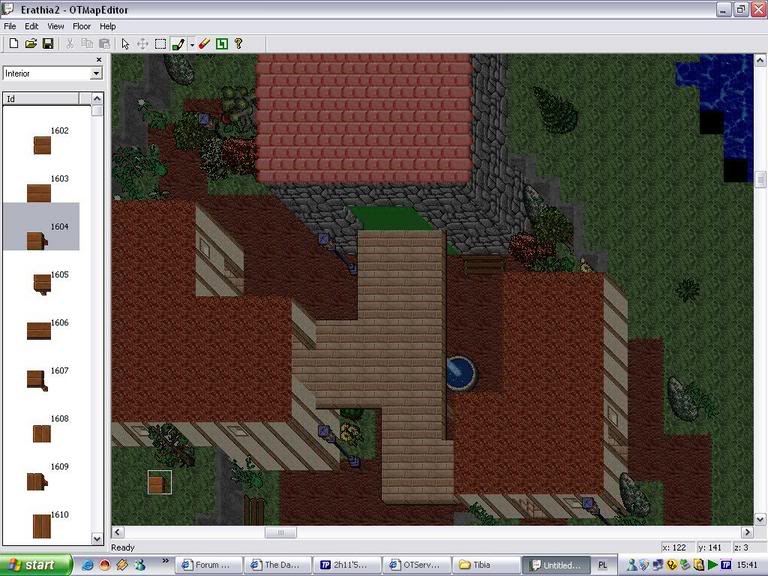Click the highlighted wooden item on grass
The height and width of the screenshot is (576, 768).
pos(160,482)
